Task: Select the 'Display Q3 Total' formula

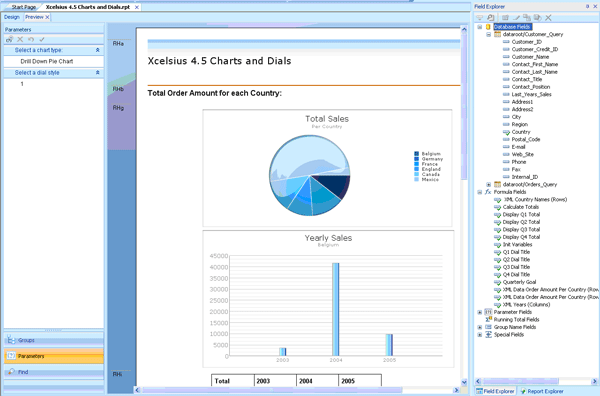Action: 521,230
